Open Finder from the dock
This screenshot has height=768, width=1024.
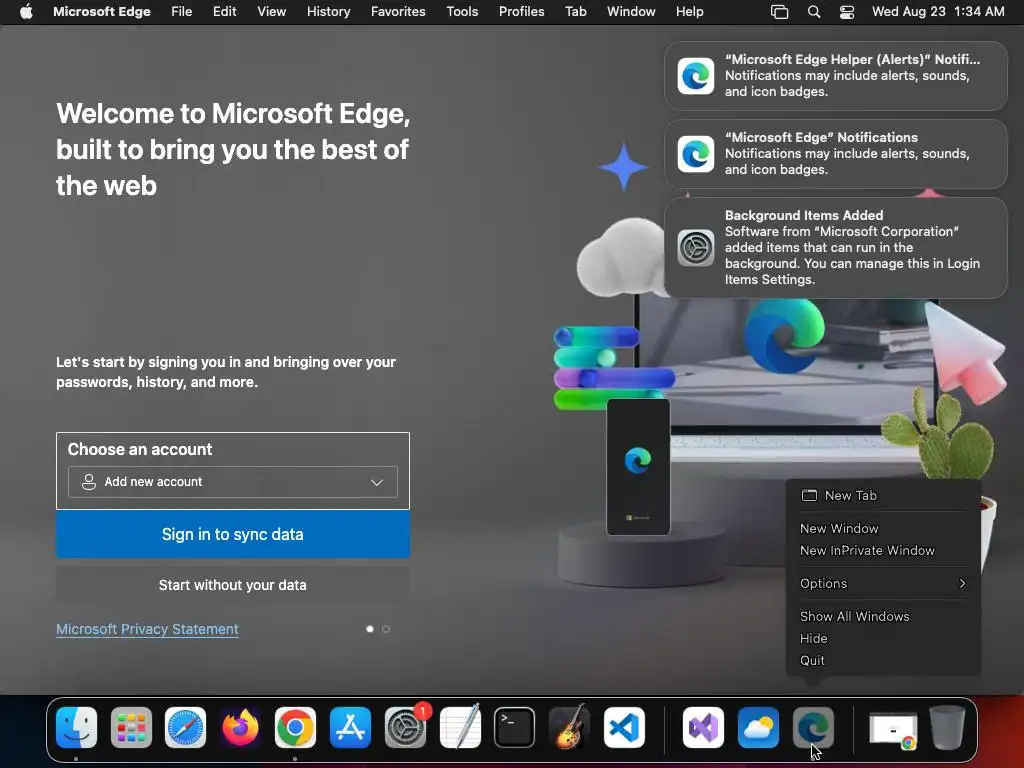point(76,727)
